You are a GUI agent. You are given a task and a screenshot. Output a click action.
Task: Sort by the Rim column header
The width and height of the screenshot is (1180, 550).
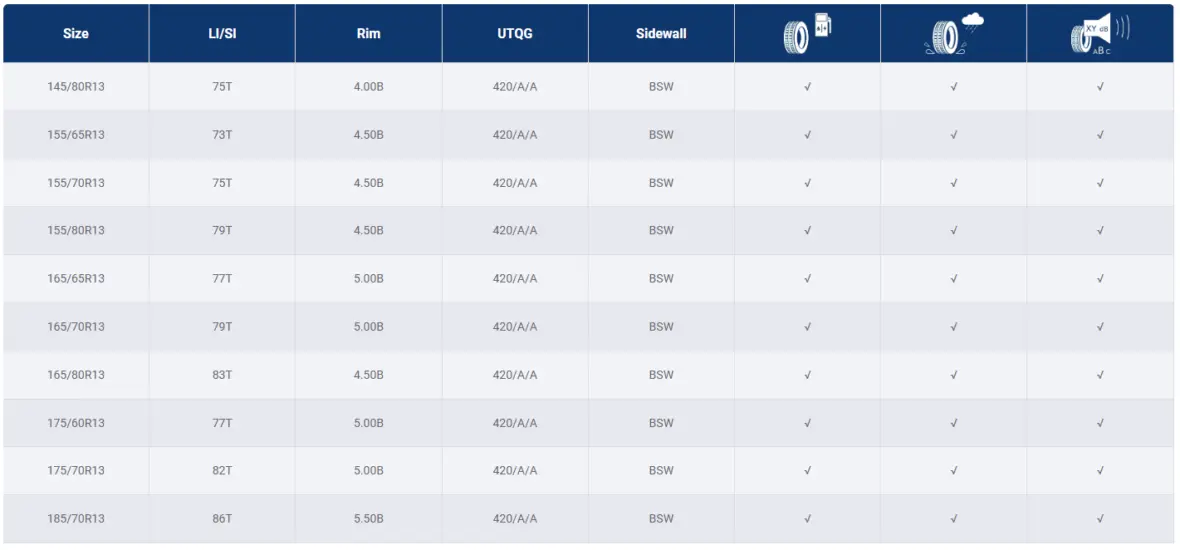368,34
